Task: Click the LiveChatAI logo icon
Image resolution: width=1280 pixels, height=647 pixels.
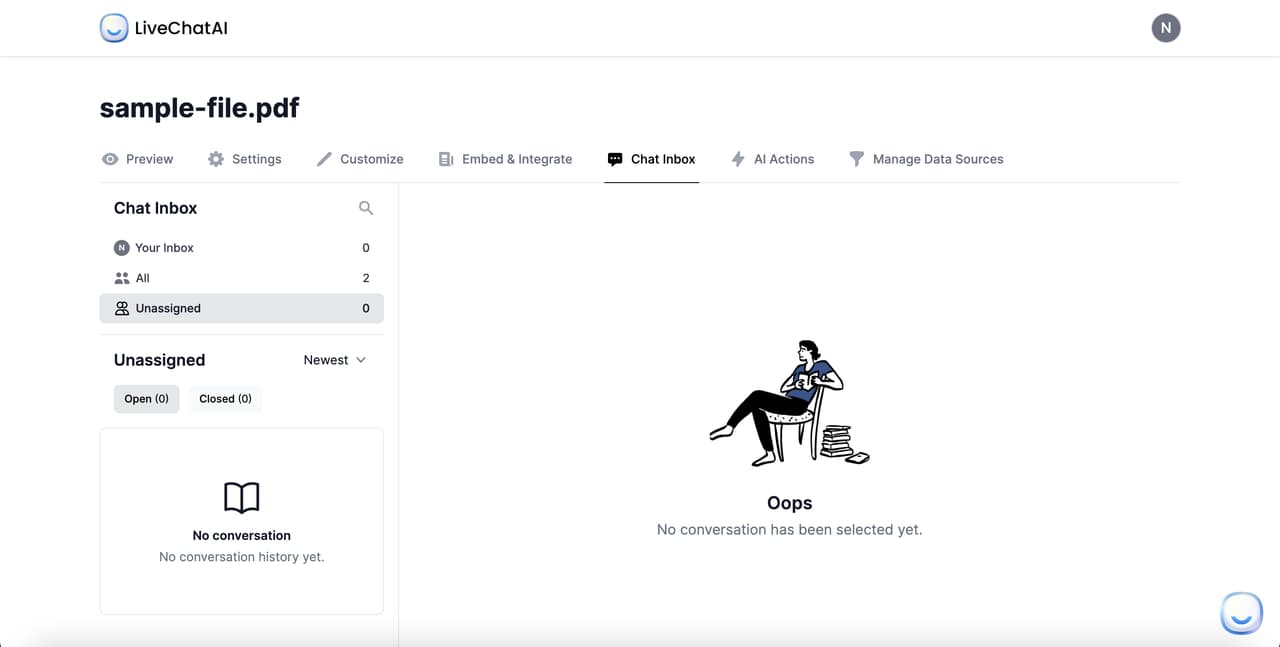Action: [x=114, y=28]
